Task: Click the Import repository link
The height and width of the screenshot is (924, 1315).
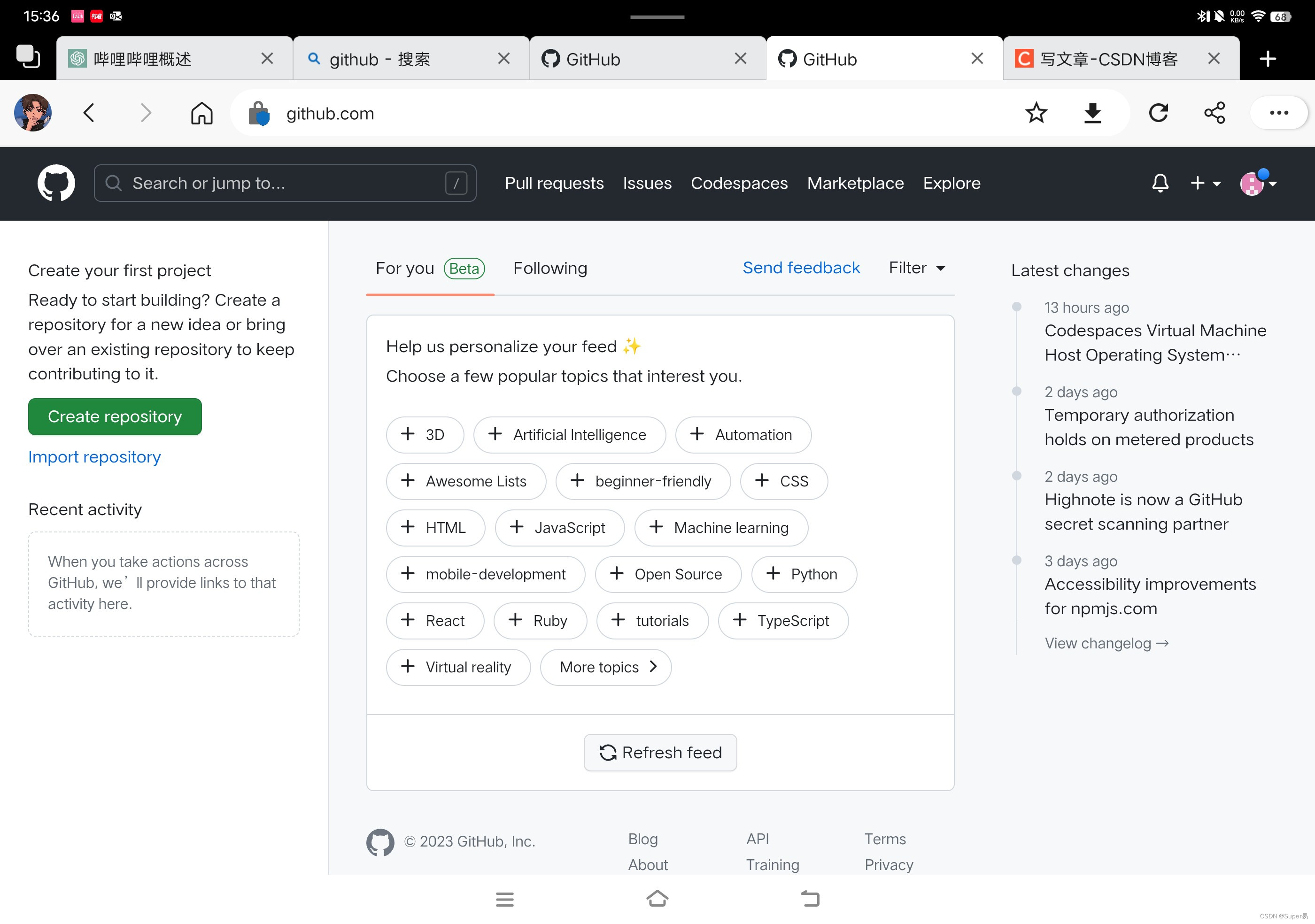Action: point(94,457)
